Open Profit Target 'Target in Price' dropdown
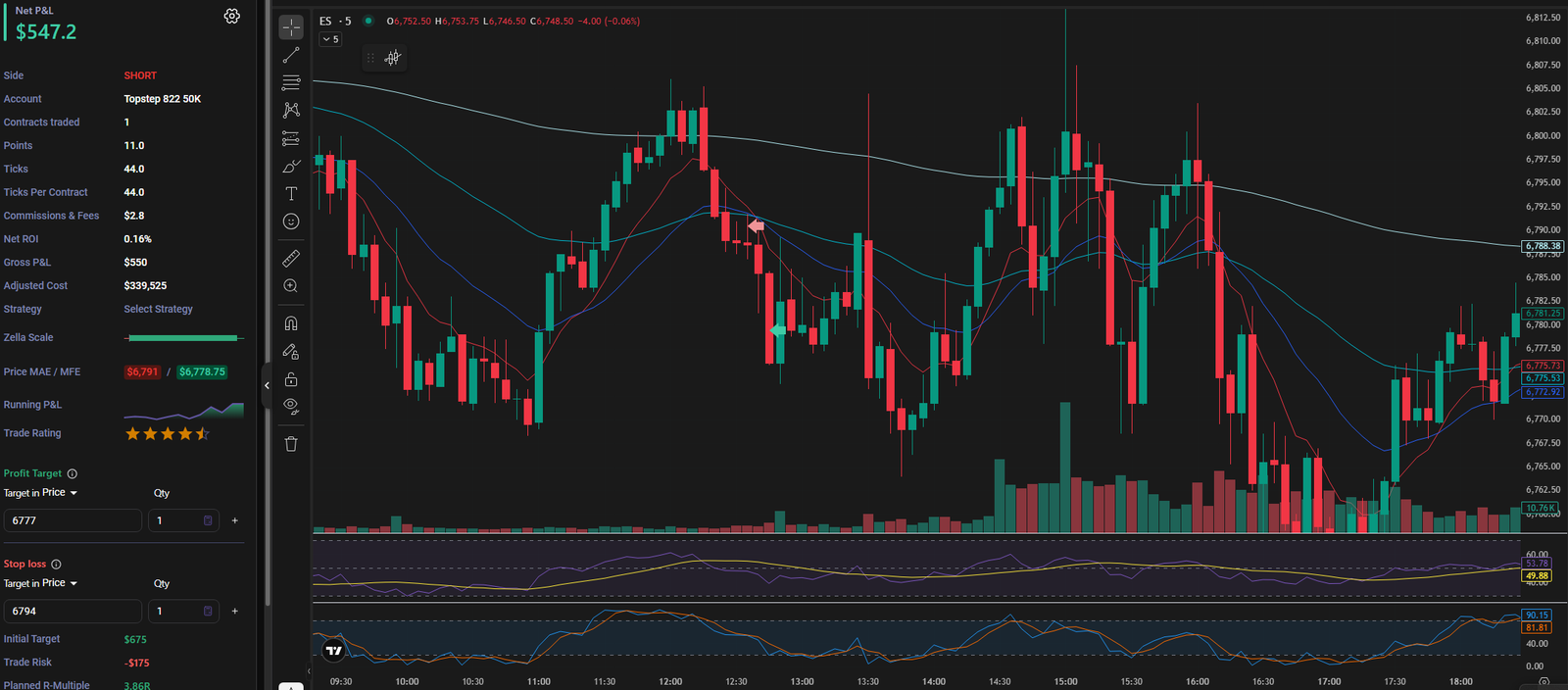Screen dimensions: 1568x690 (41, 493)
